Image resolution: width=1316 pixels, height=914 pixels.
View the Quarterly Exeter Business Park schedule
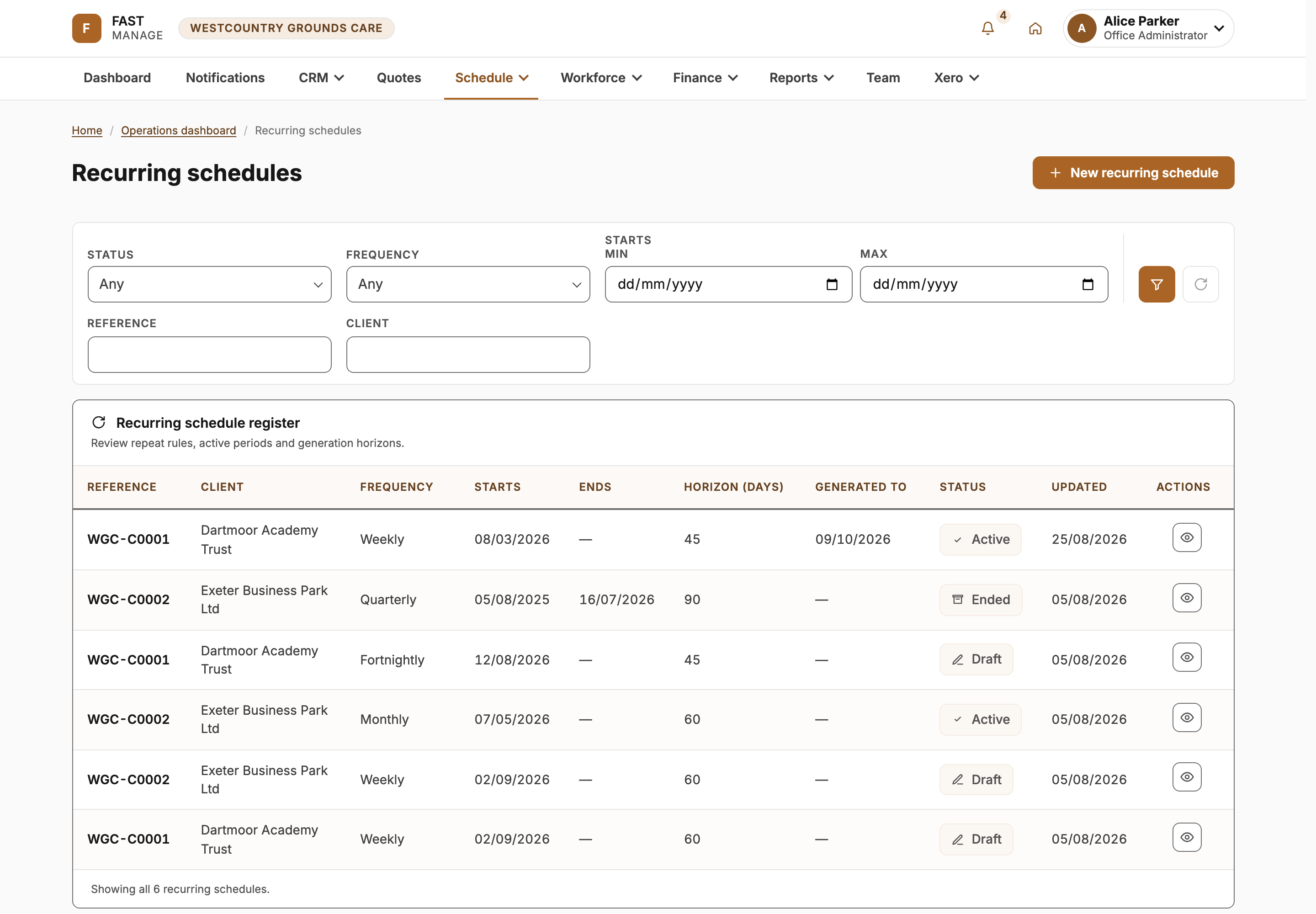pos(1187,598)
